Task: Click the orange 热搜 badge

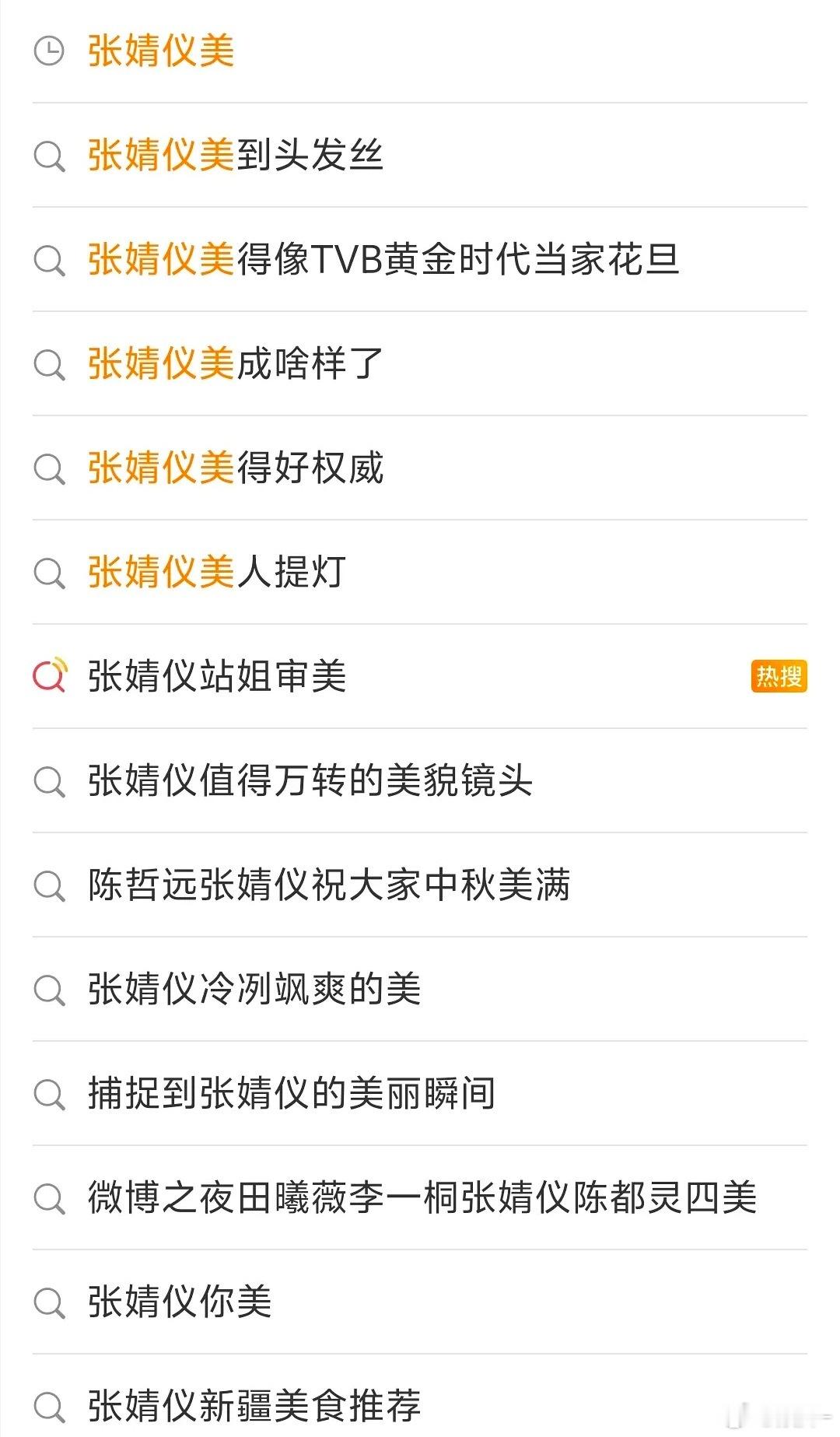Action: [779, 676]
